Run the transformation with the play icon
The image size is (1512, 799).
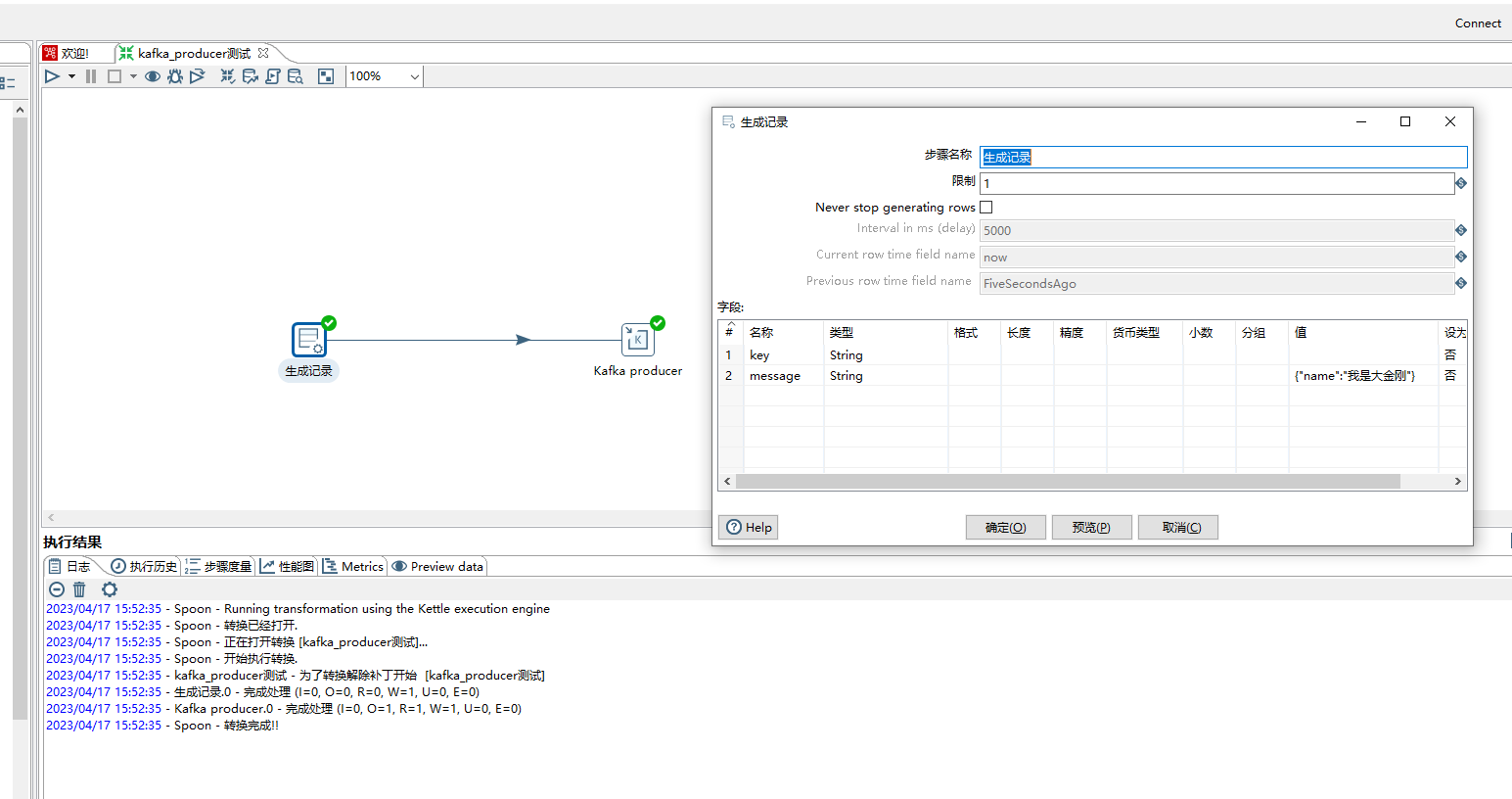click(51, 75)
